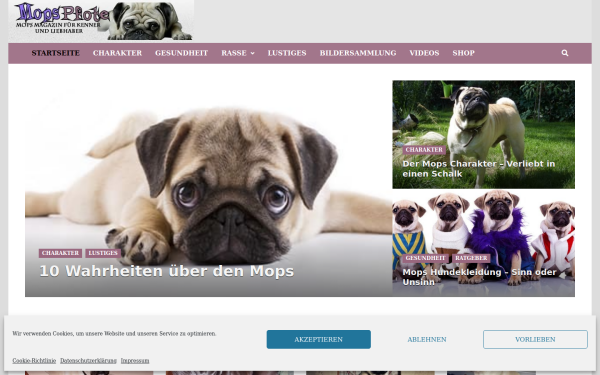Open the SHOP menu item

point(463,53)
